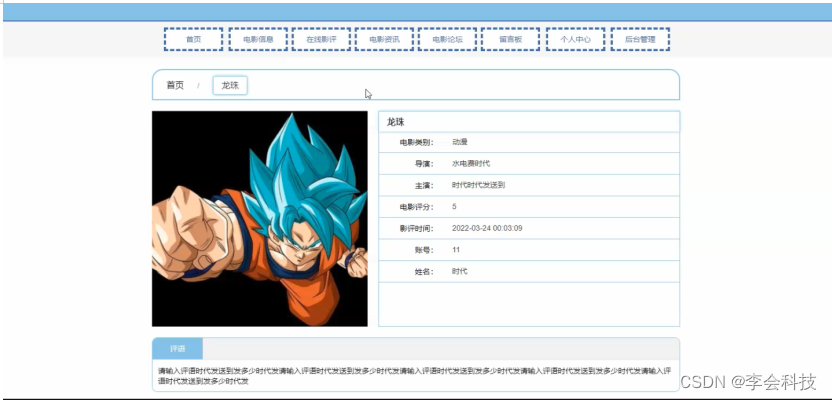Click the 动漫 category value
This screenshot has width=832, height=400.
460,142
